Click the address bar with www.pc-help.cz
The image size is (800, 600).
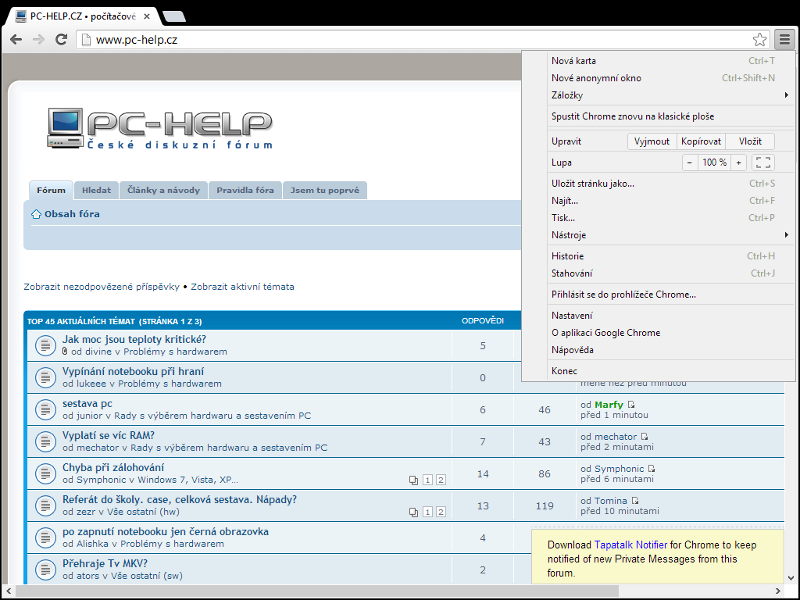[416, 39]
